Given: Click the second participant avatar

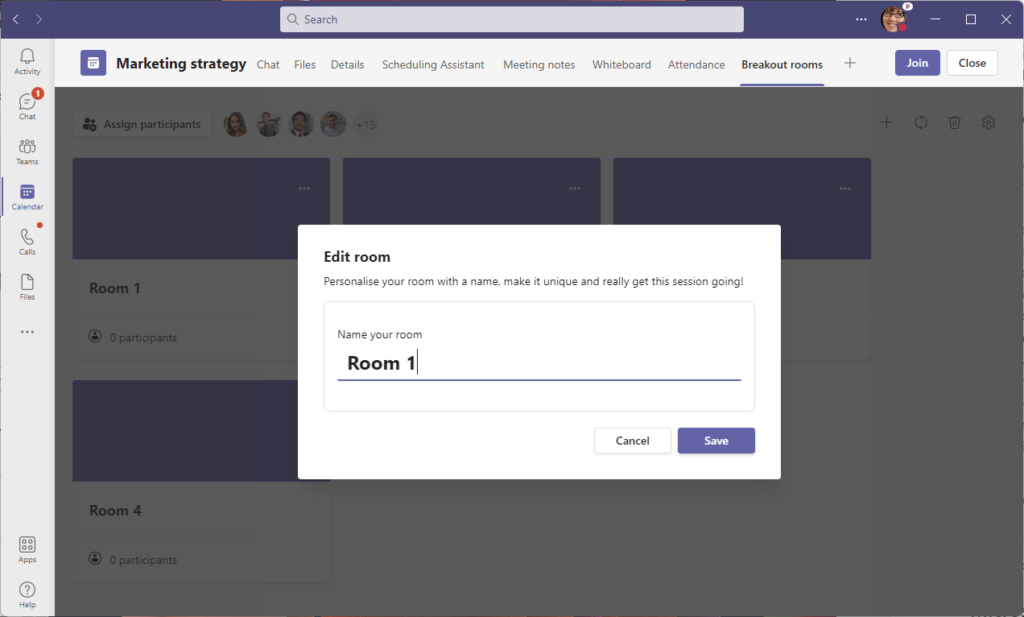Looking at the screenshot, I should point(268,124).
